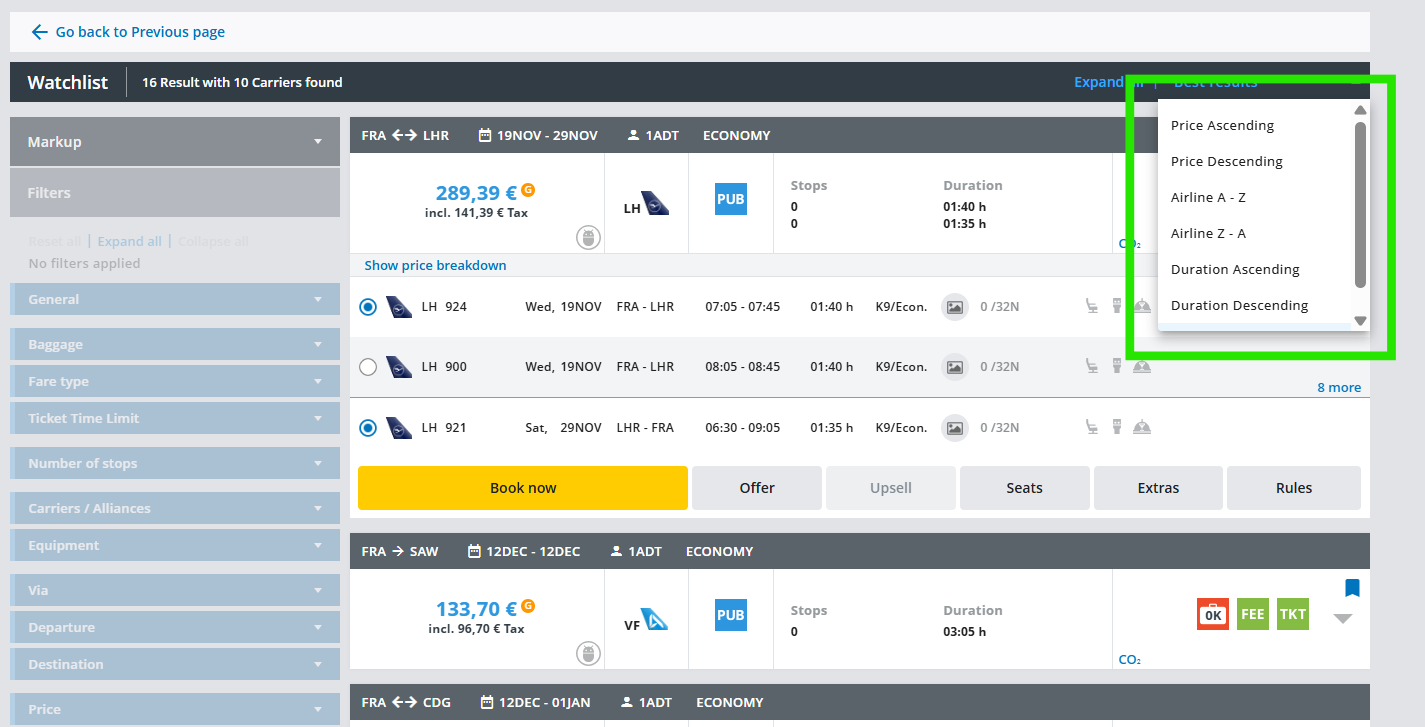Select the LH 924 flight radio button
Viewport: 1425px width, 727px height.
(x=368, y=307)
